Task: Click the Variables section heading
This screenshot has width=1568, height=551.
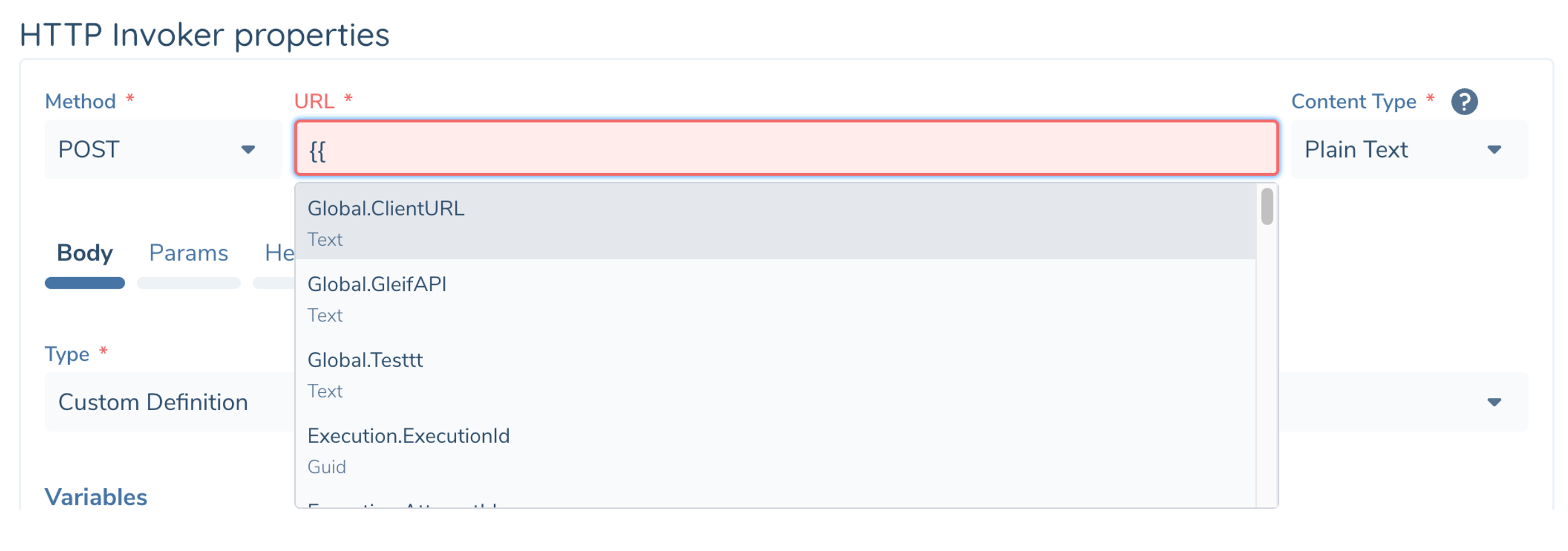Action: 96,496
